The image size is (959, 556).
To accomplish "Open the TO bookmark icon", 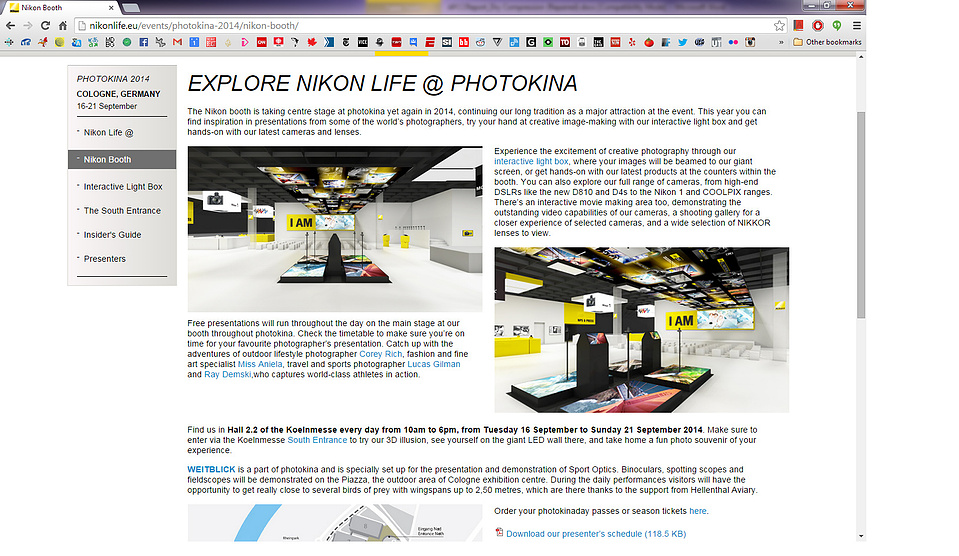I will coord(565,42).
